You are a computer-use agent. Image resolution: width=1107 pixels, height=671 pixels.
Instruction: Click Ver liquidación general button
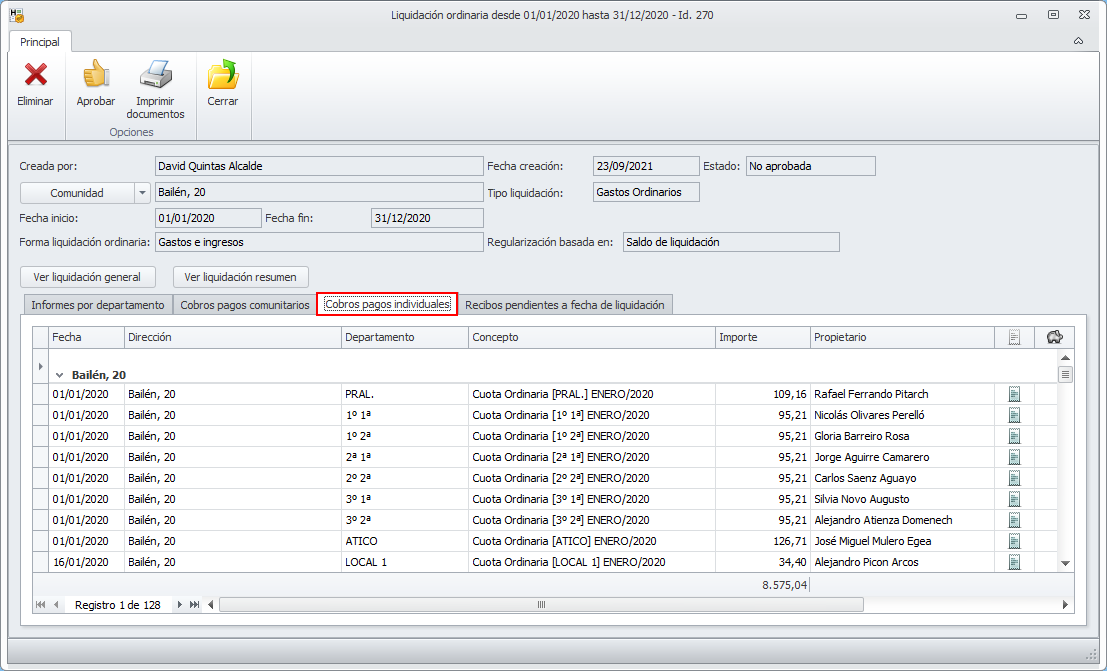tap(87, 277)
